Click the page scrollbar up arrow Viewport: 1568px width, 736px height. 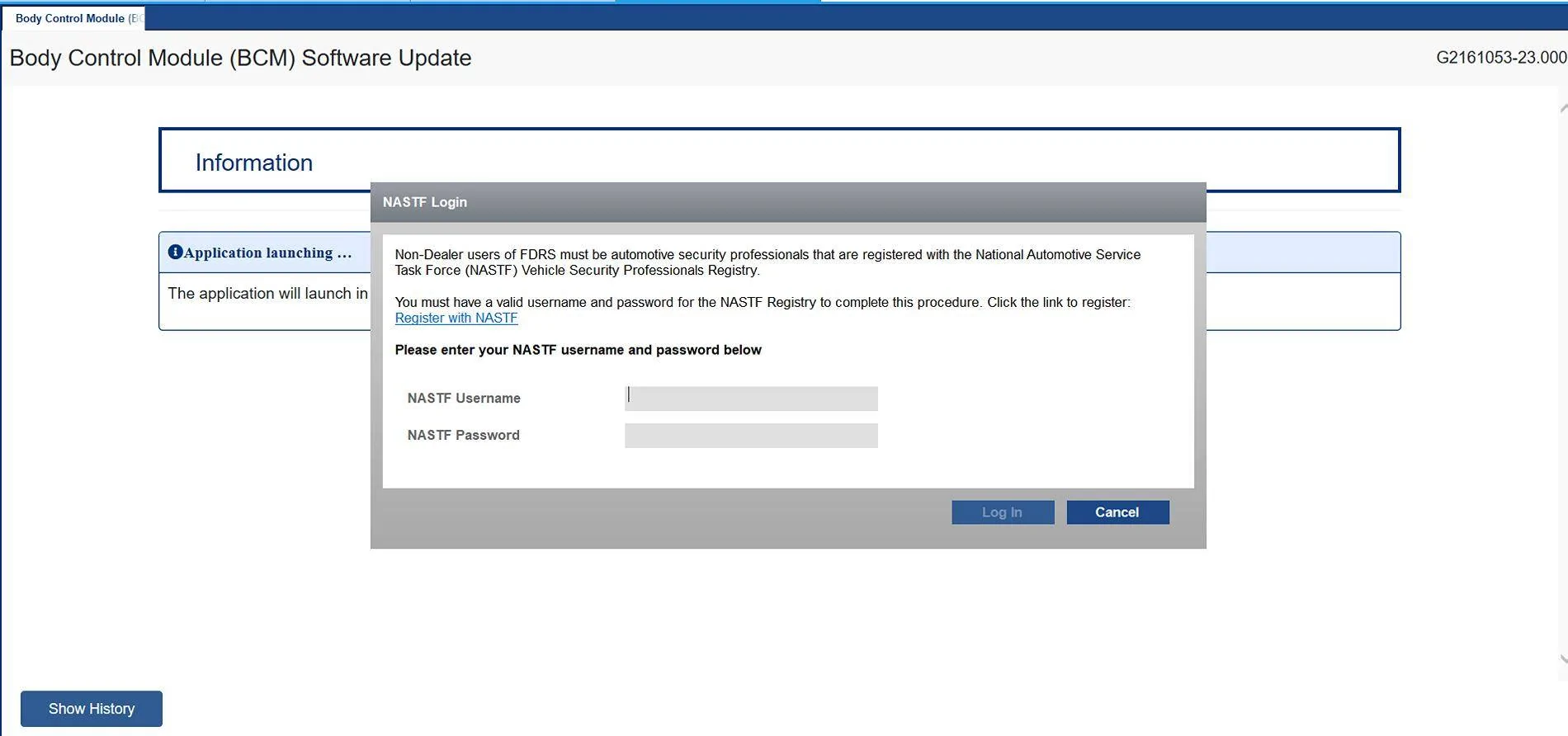tap(1562, 109)
